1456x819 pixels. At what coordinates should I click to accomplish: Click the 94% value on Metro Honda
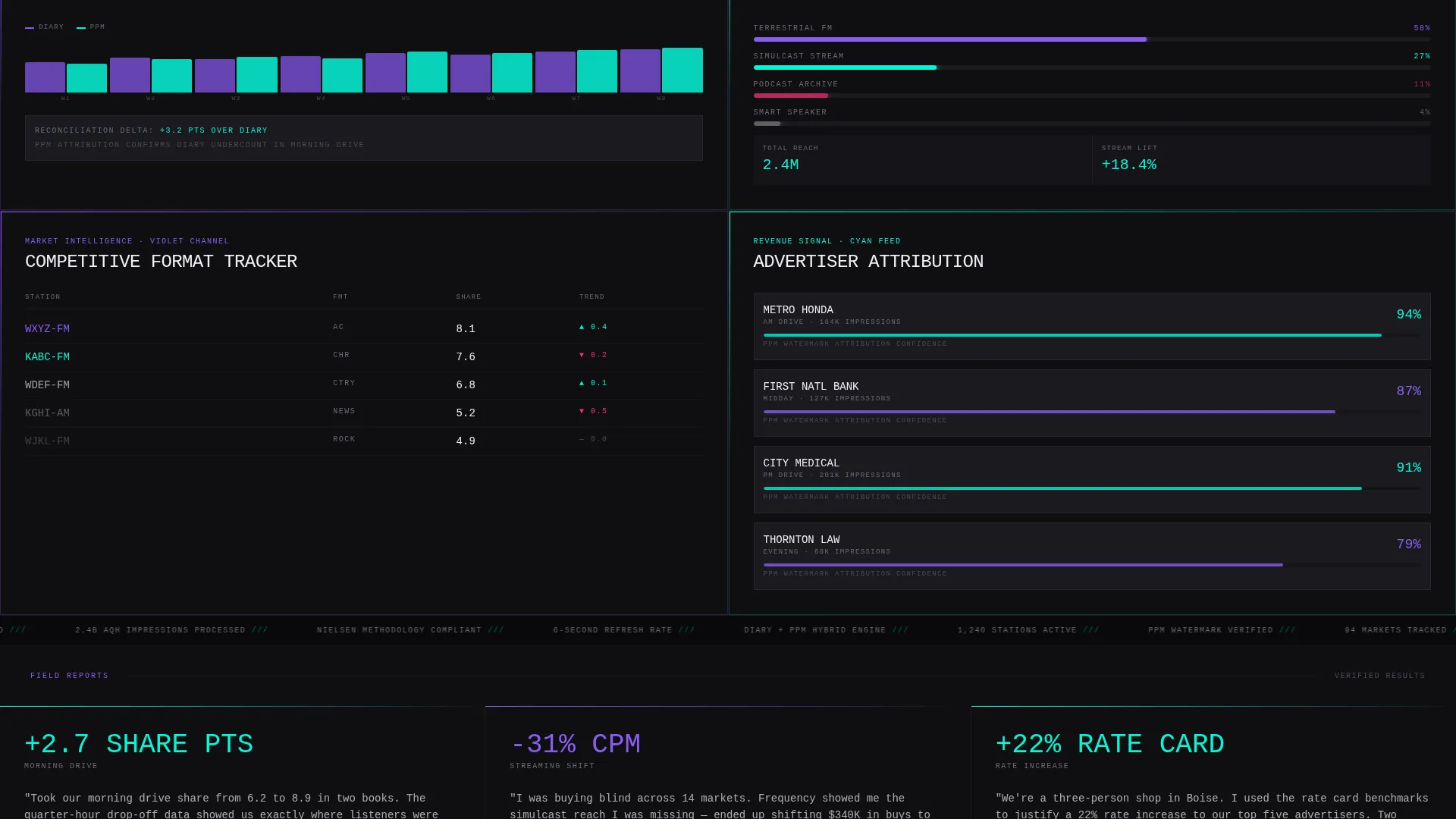[x=1408, y=315]
